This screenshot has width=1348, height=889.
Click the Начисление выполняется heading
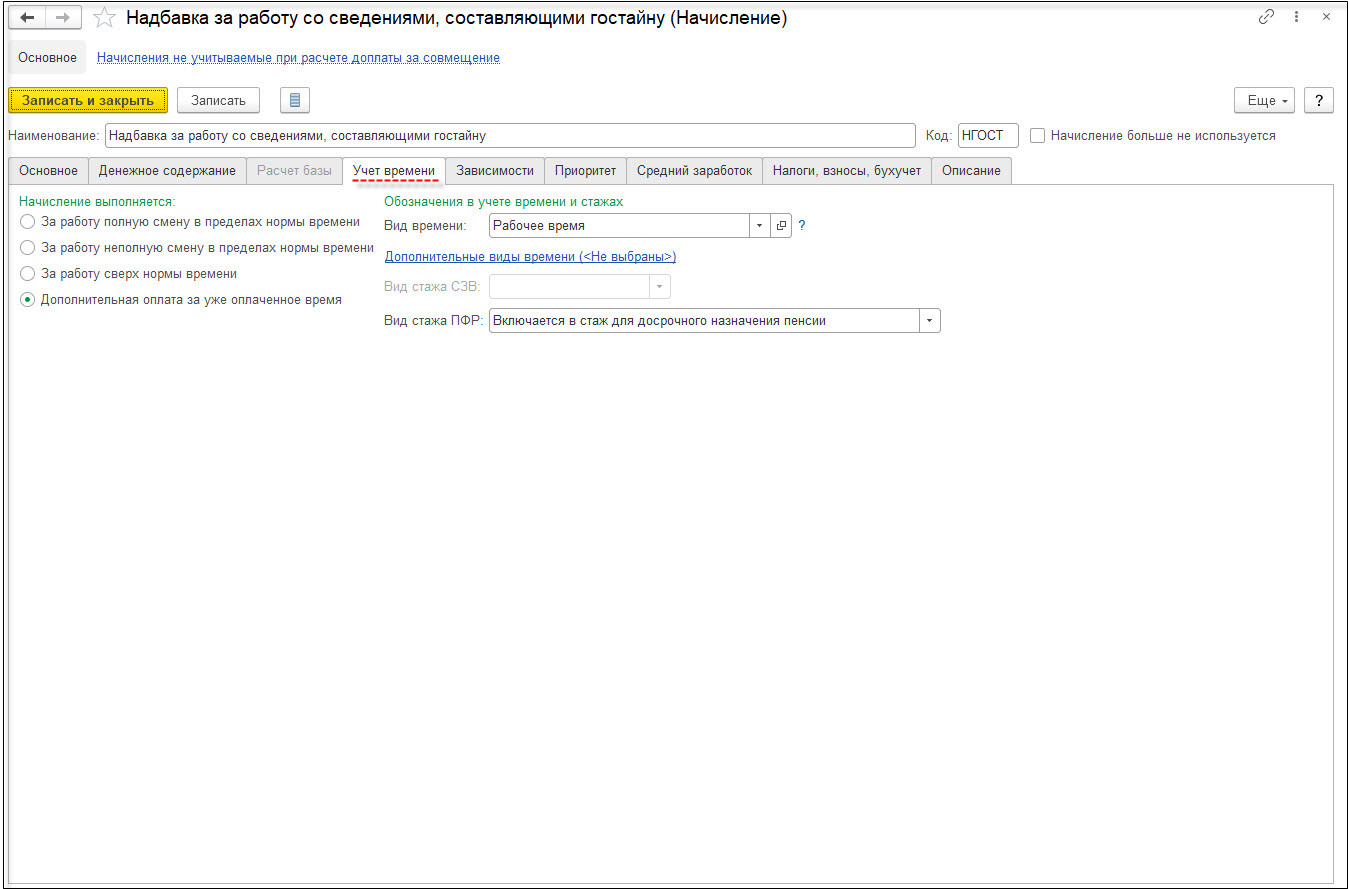[x=97, y=201]
